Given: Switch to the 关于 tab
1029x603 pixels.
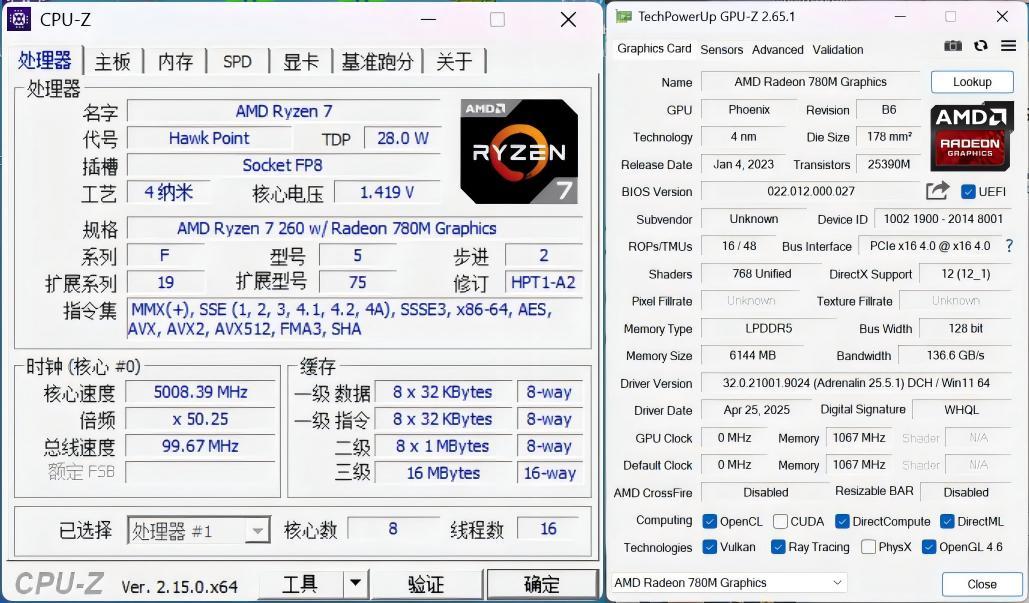Looking at the screenshot, I should click(454, 62).
